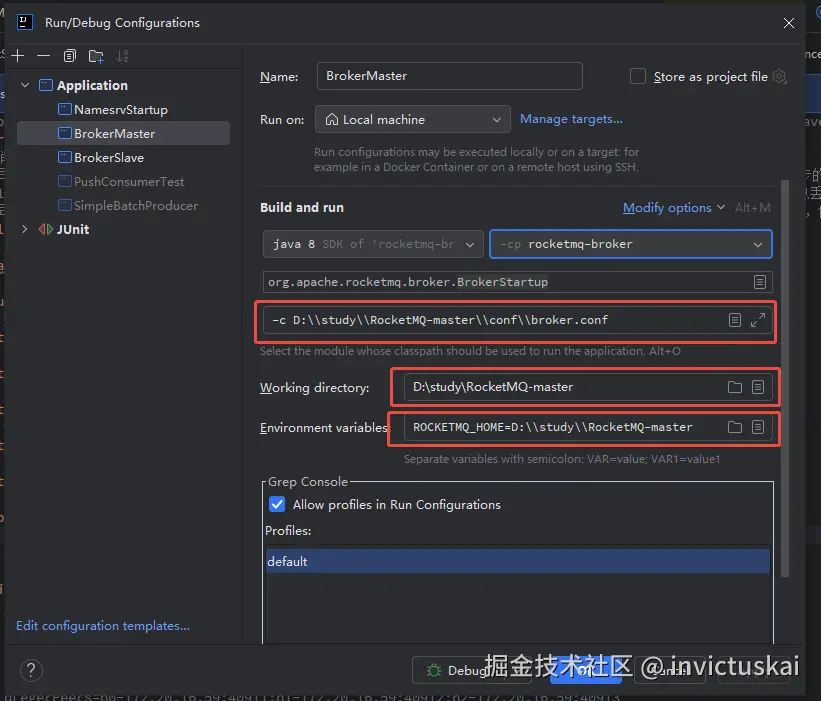Viewport: 821px width, 701px height.
Task: Click the JUnit type icon
Action: [46, 229]
